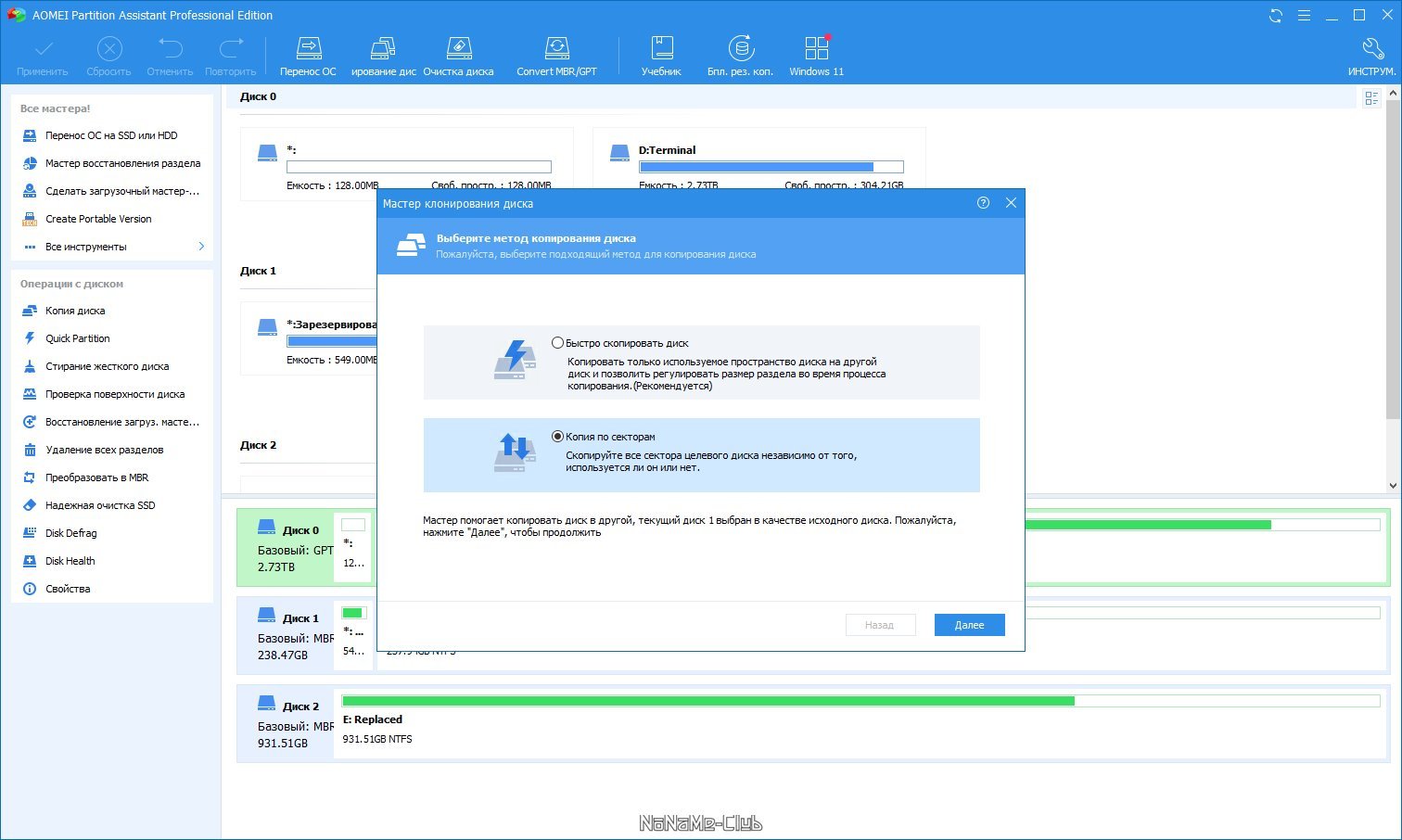Open the Учебник tutorial icon

click(661, 48)
